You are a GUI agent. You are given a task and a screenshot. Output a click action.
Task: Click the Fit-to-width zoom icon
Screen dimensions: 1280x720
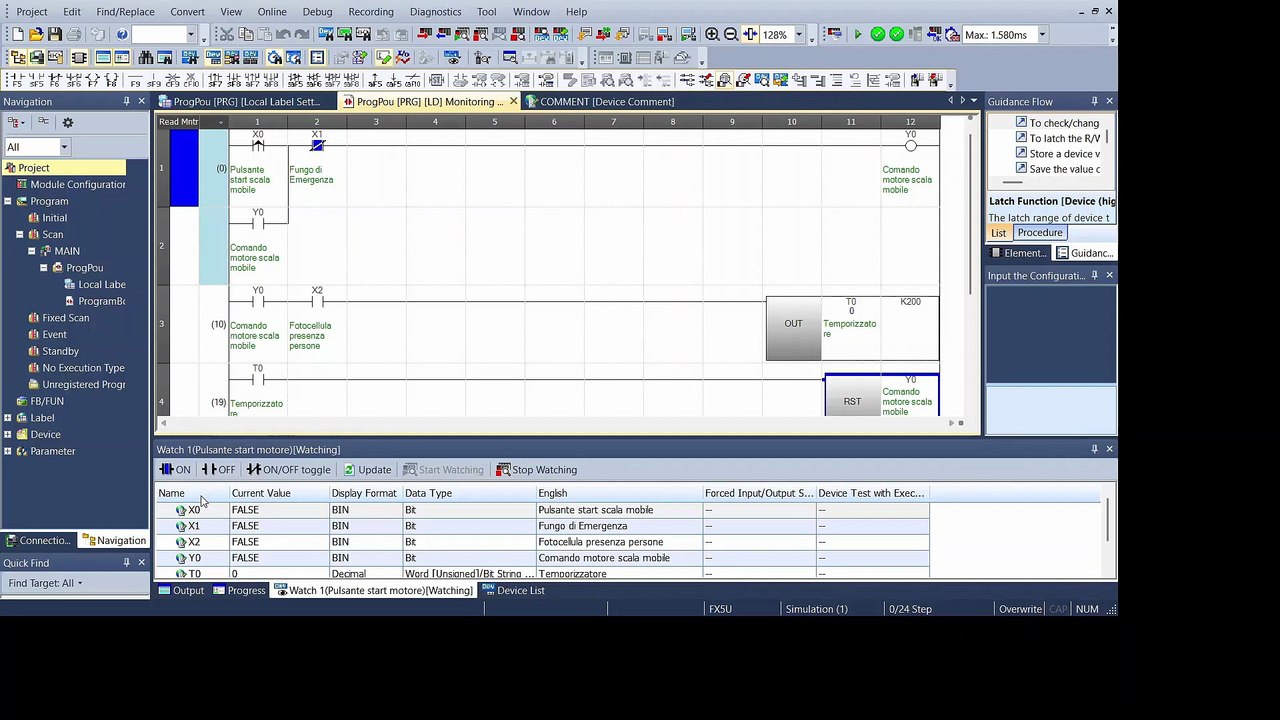[750, 34]
